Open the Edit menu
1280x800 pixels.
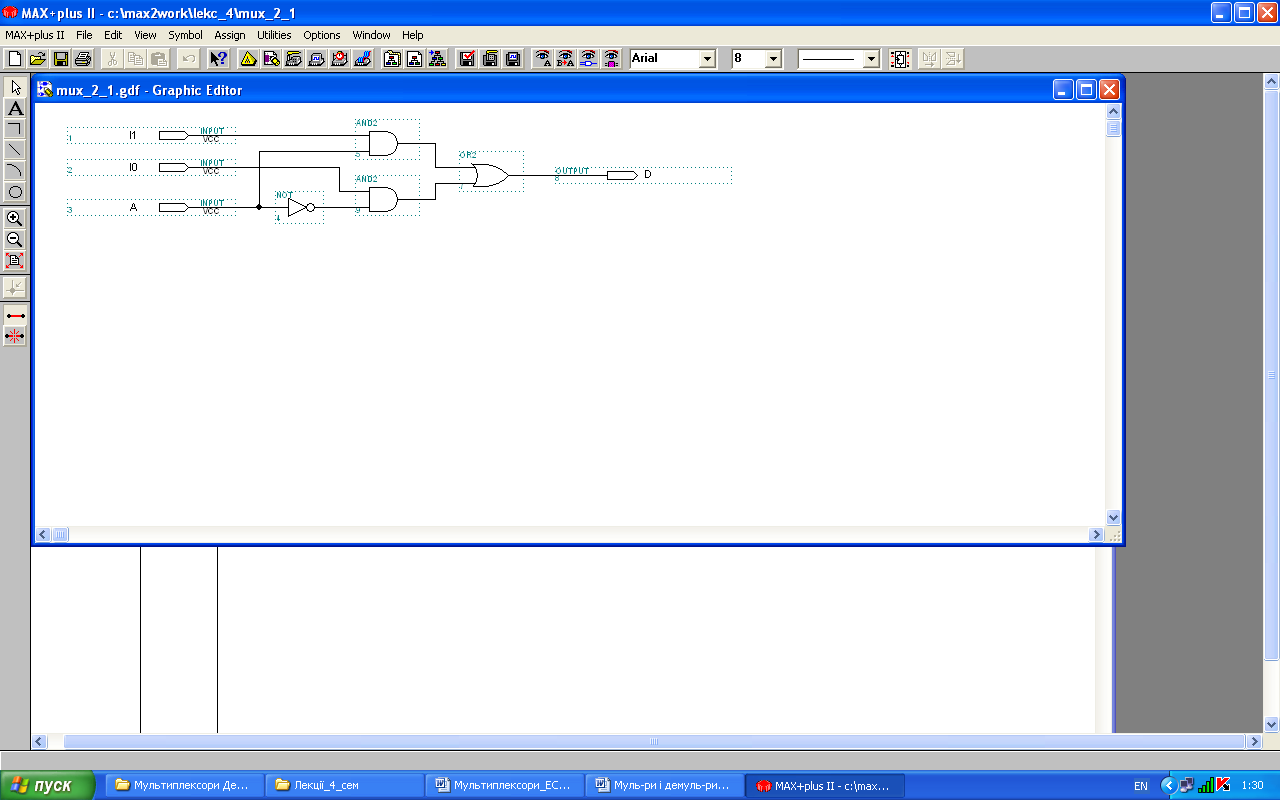[113, 35]
